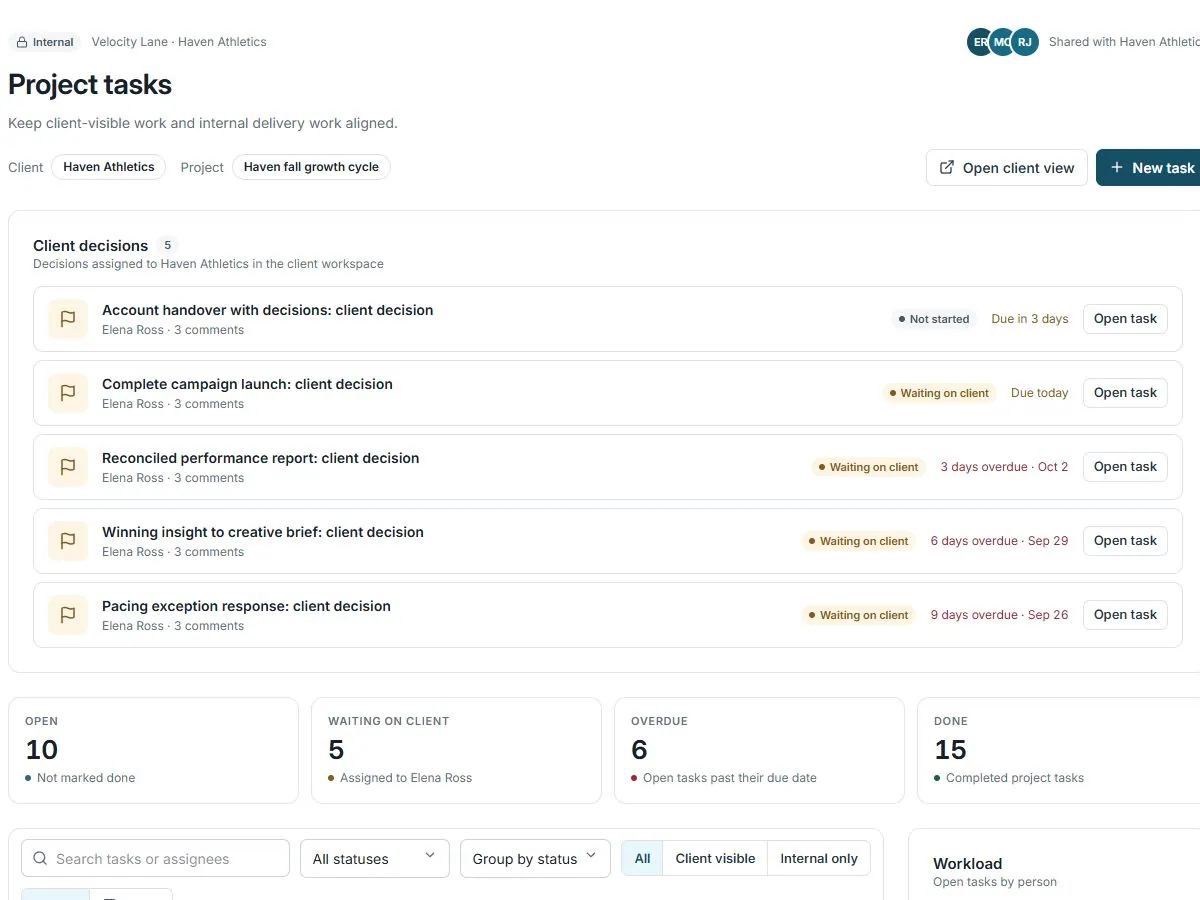This screenshot has height=900, width=1200.
Task: Click the Client decisions count badge 5
Action: 167,245
